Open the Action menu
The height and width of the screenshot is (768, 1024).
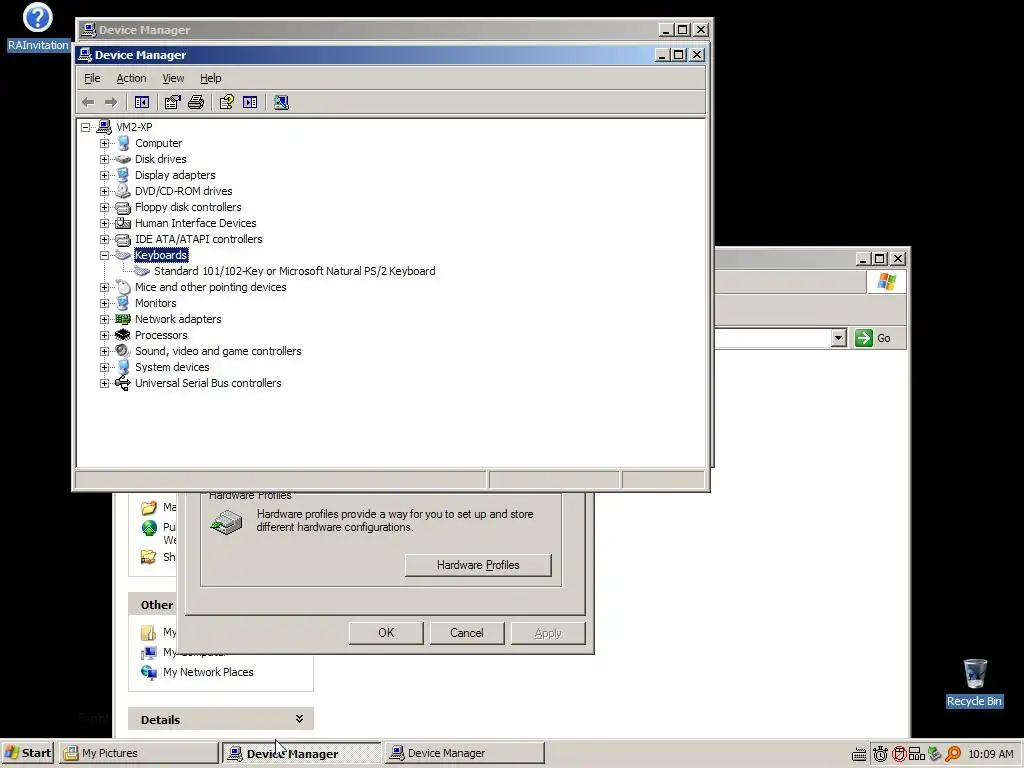[x=131, y=78]
